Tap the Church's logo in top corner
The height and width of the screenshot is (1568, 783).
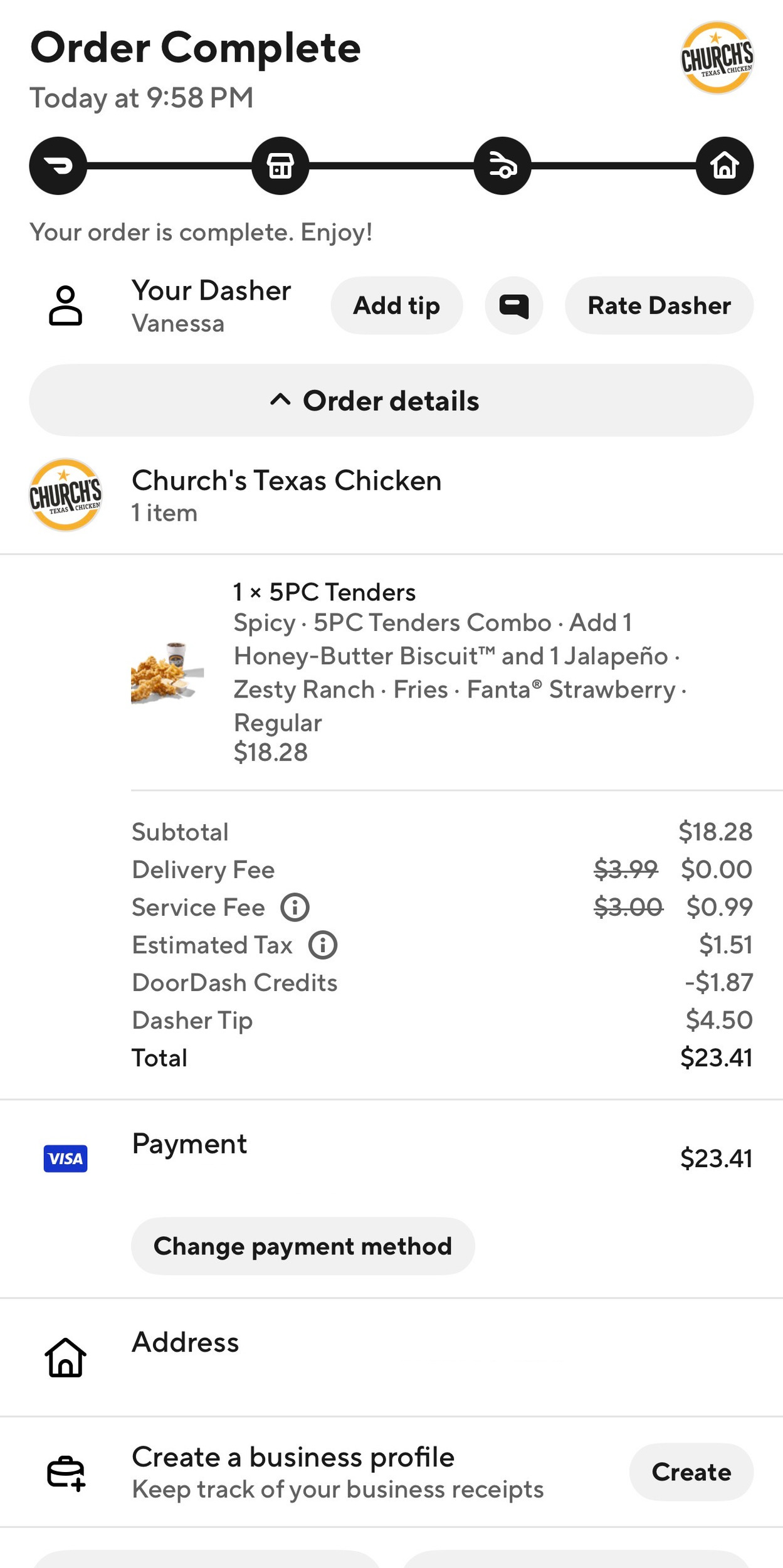[x=717, y=58]
